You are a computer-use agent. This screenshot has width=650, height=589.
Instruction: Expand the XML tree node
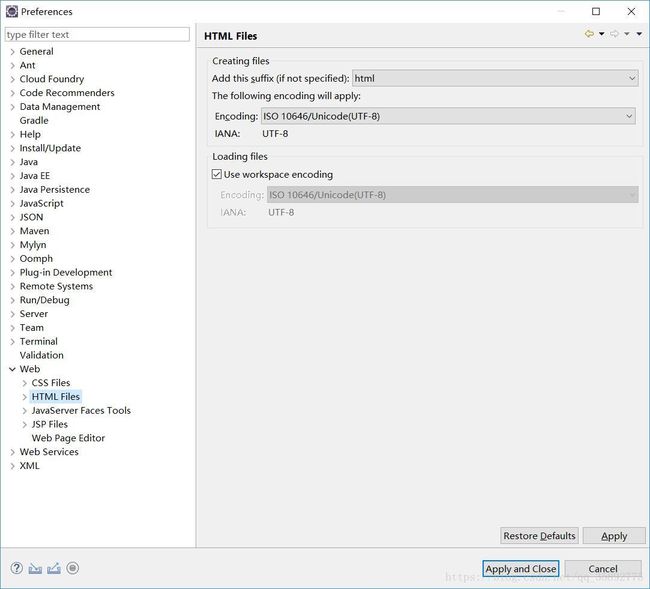click(12, 466)
